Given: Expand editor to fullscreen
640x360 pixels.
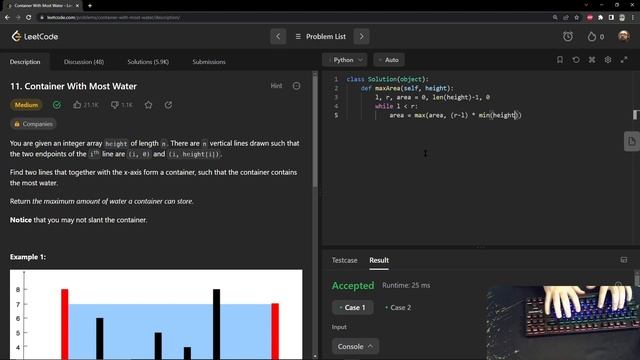Looking at the screenshot, I should click(624, 60).
